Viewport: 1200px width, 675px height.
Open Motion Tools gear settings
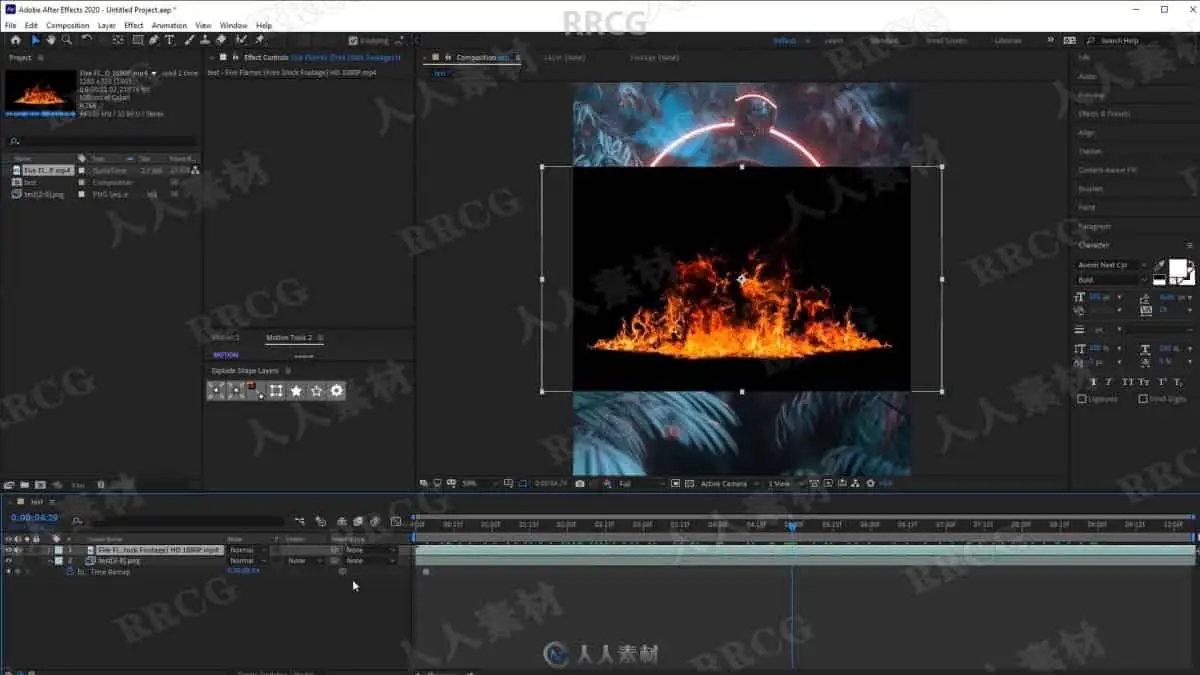(x=337, y=391)
